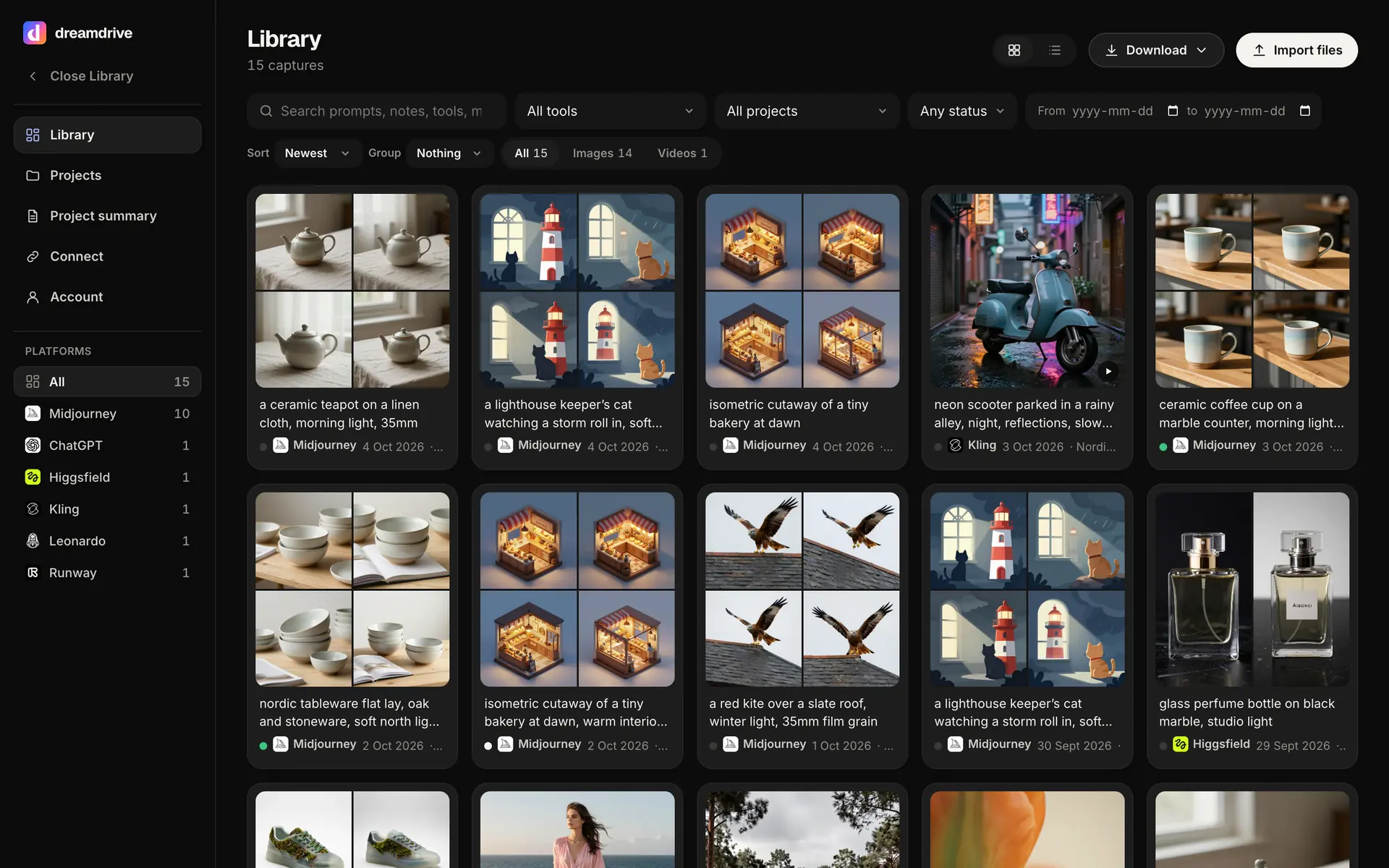
Task: Filter platforms by ChatGPT
Action: pos(107,446)
